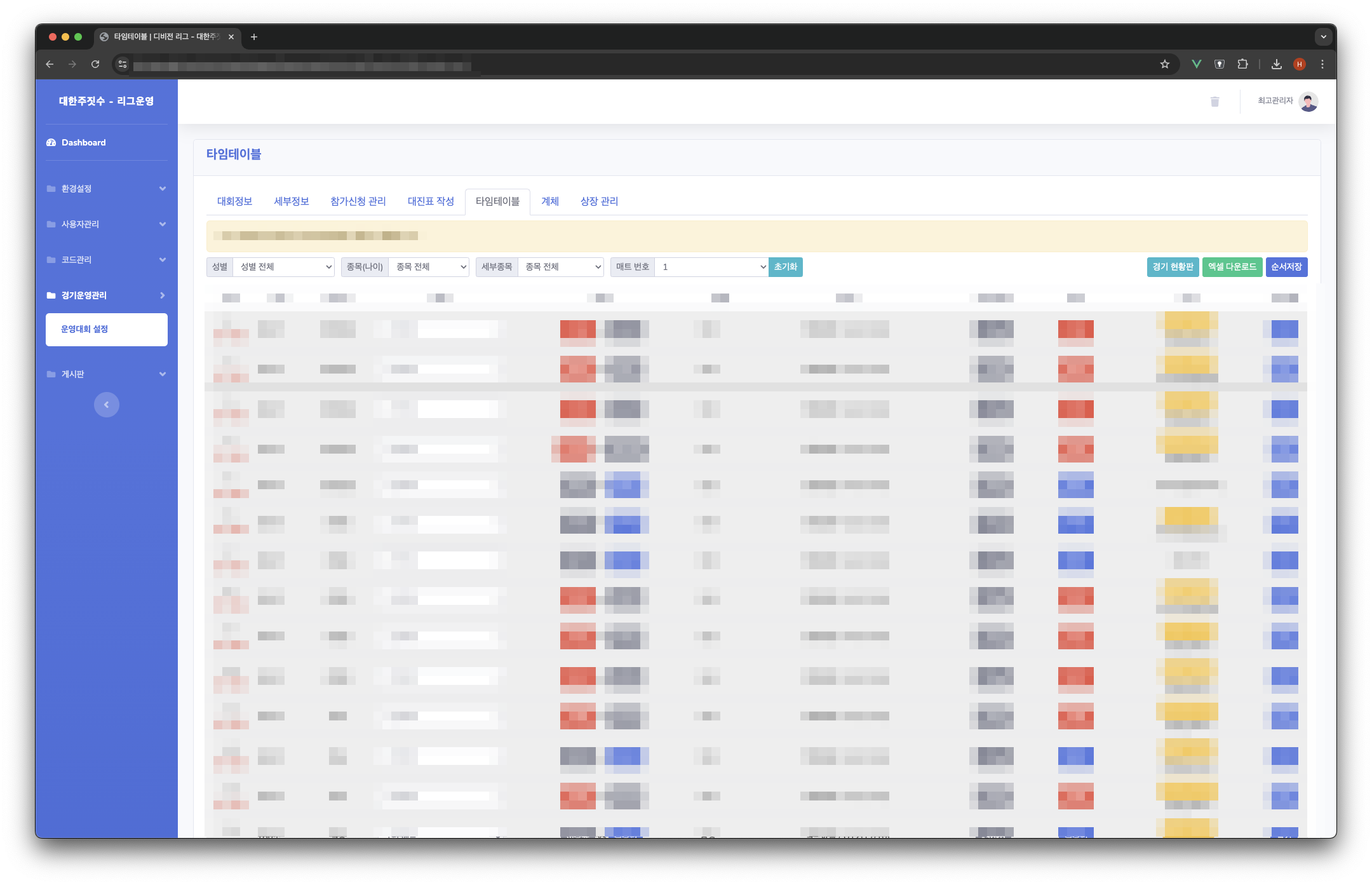This screenshot has width=1372, height=885.
Task: Click the 순서저장 button
Action: [x=1286, y=267]
